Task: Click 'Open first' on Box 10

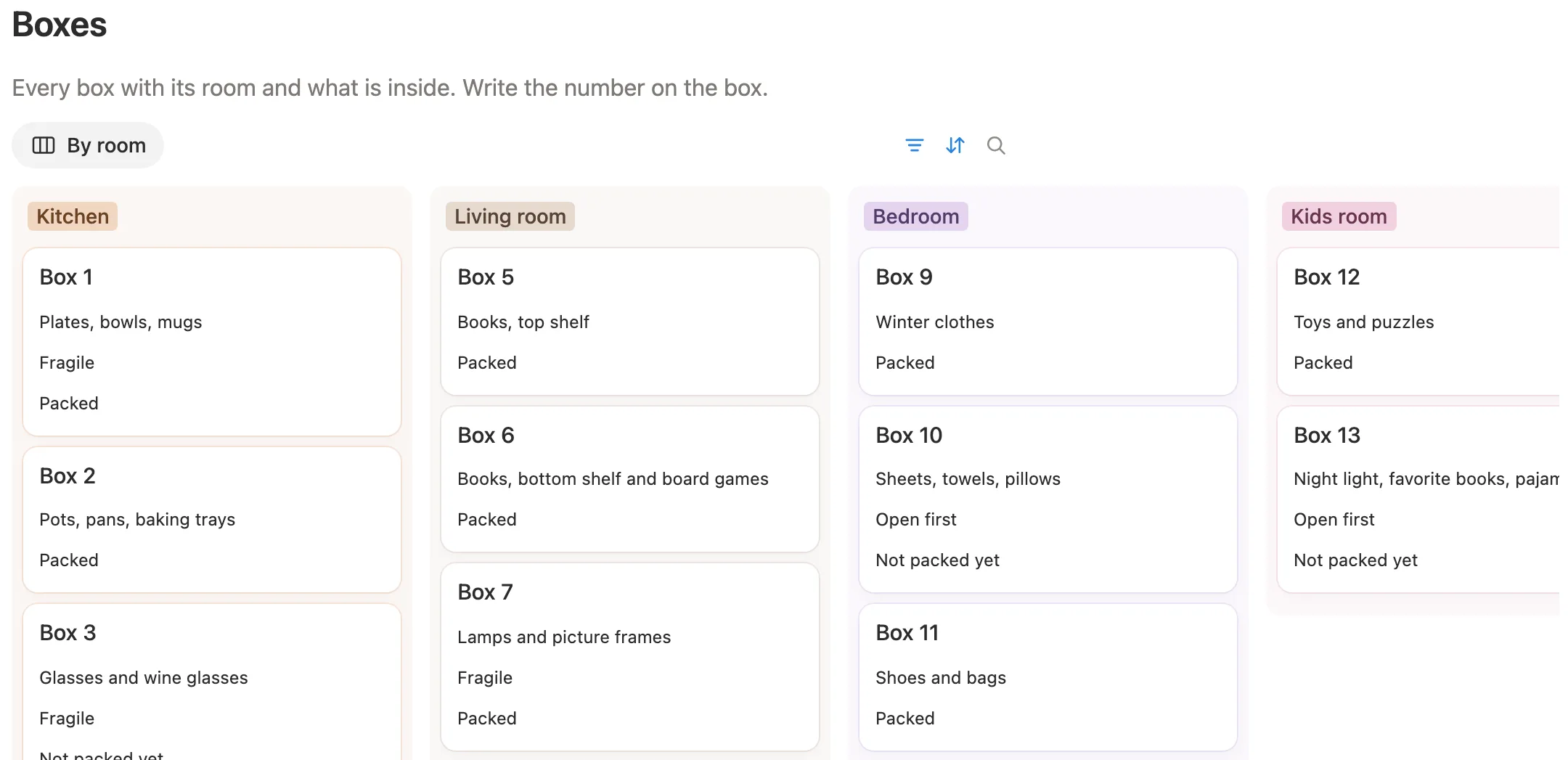Action: [x=916, y=520]
